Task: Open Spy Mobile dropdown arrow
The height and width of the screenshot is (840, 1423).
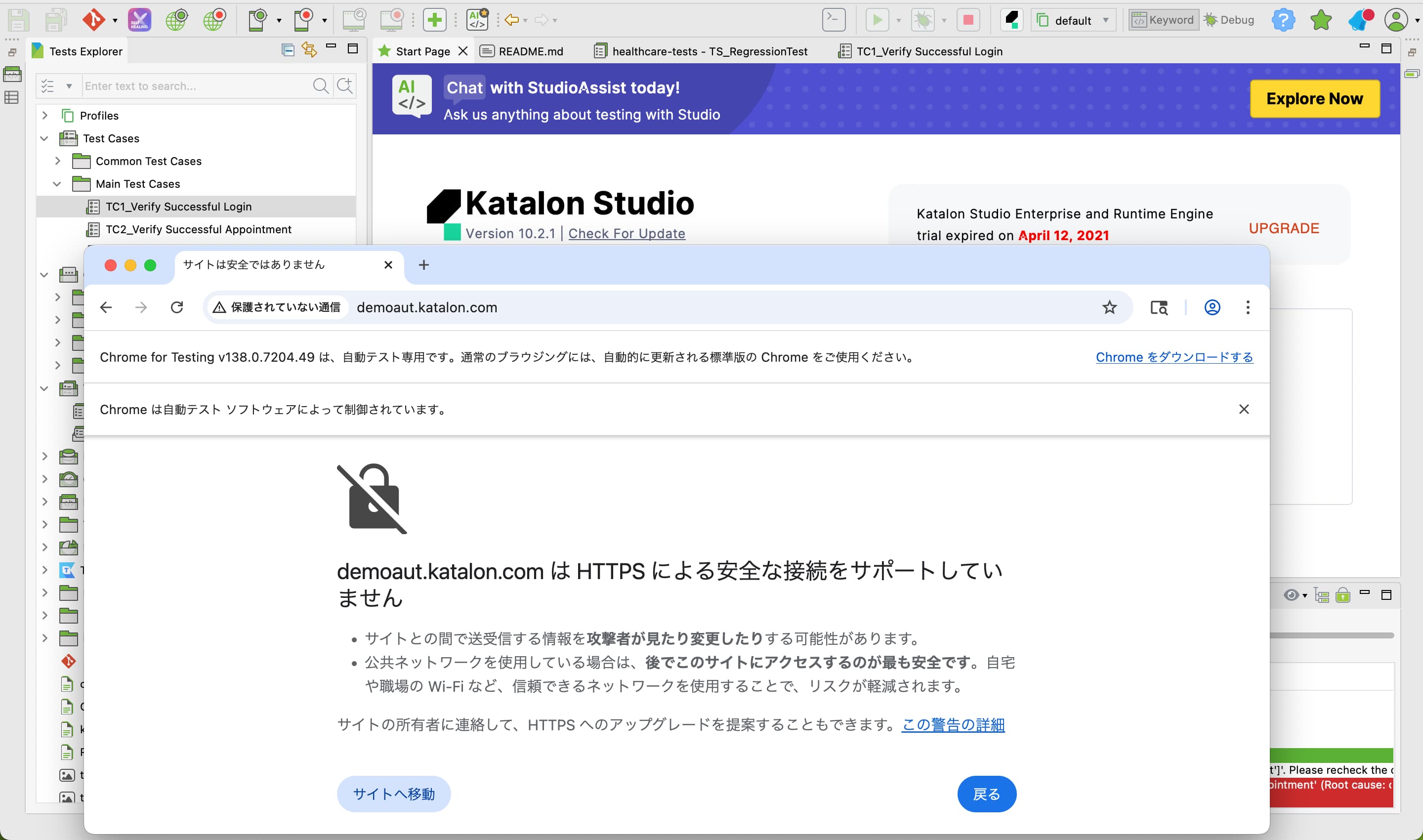Action: coord(279,20)
